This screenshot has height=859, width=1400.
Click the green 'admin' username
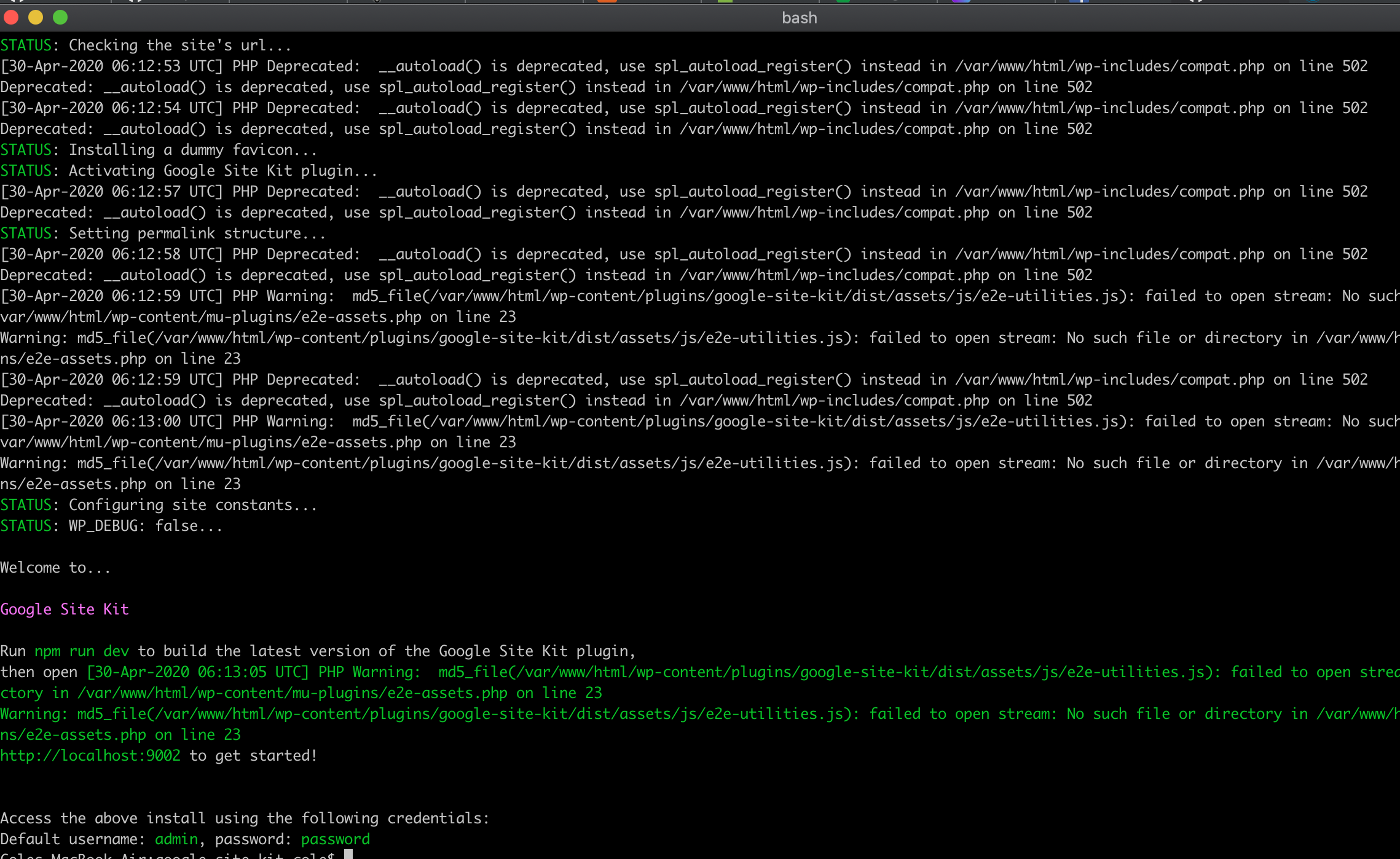pos(176,839)
